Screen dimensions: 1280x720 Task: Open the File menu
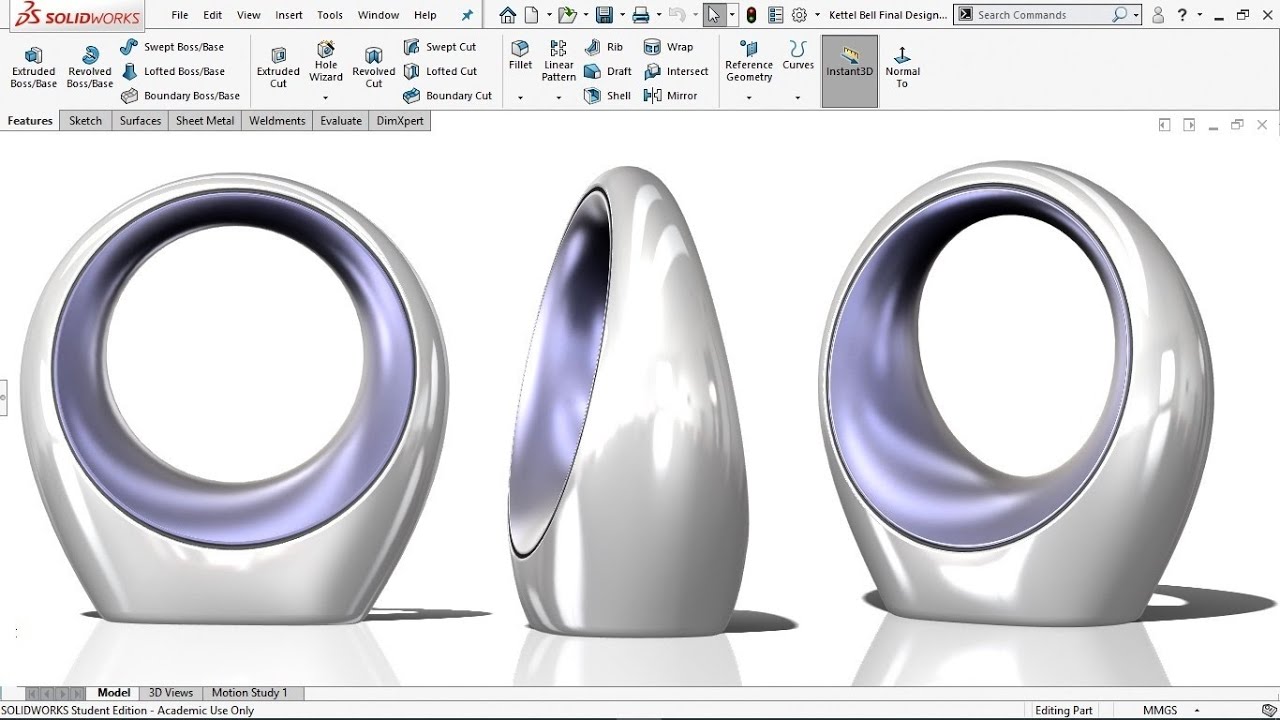(180, 15)
